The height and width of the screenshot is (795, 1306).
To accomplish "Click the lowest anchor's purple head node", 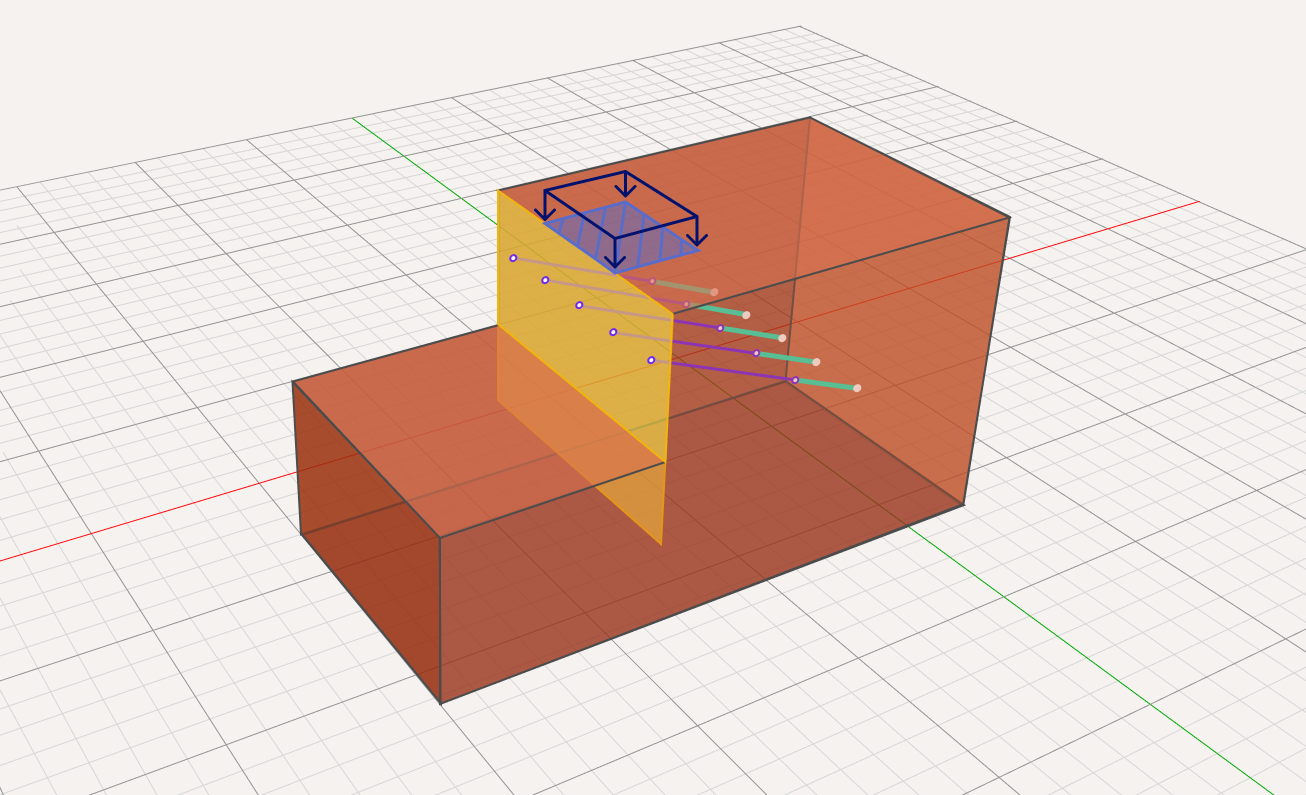I will click(651, 360).
